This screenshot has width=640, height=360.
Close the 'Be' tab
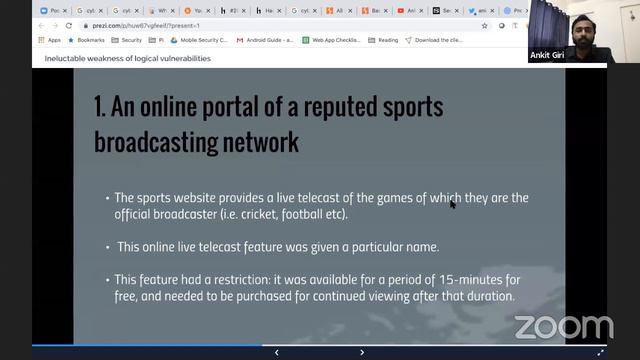pos(386,11)
